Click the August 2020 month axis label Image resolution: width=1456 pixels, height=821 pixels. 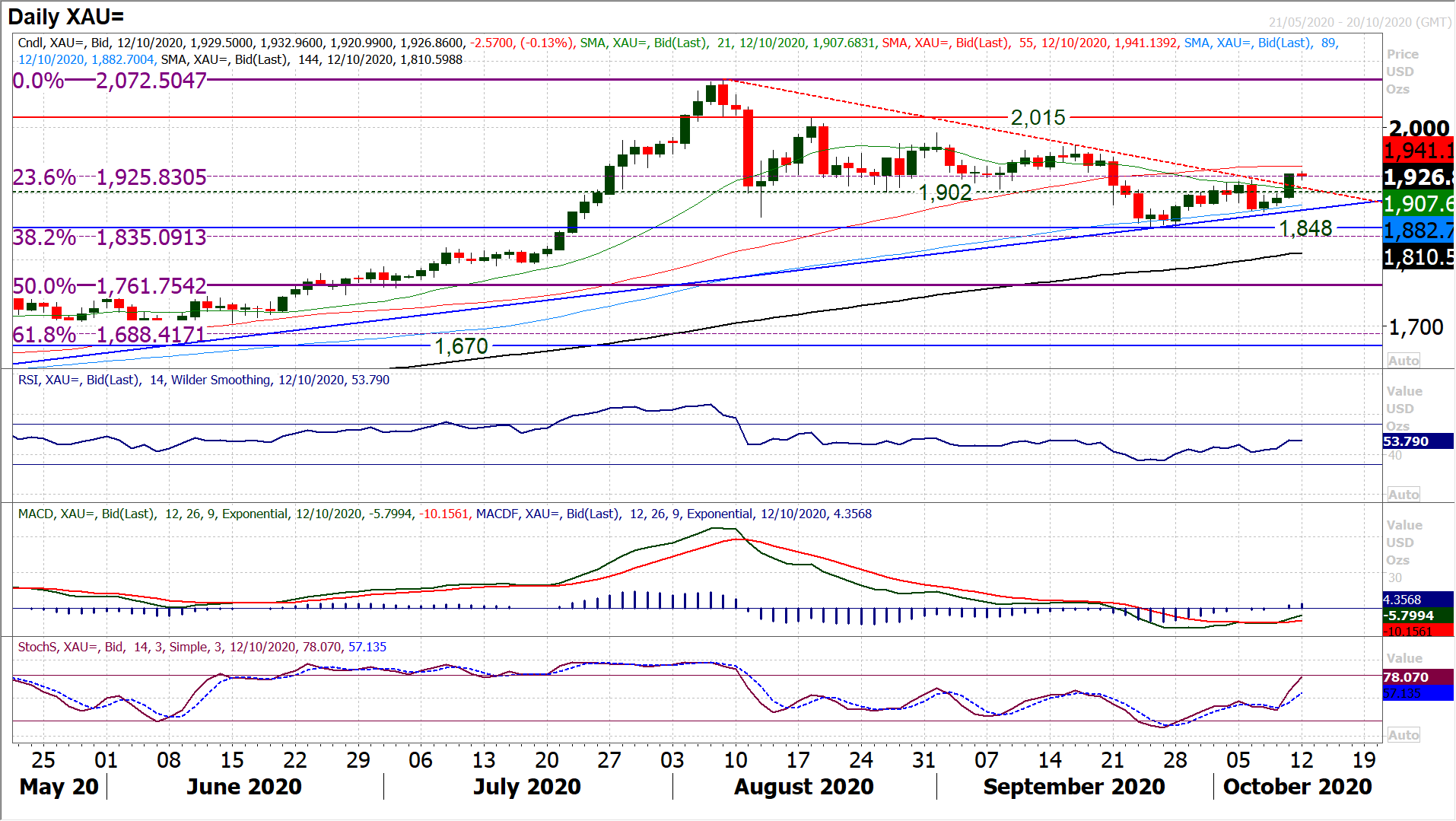804,787
